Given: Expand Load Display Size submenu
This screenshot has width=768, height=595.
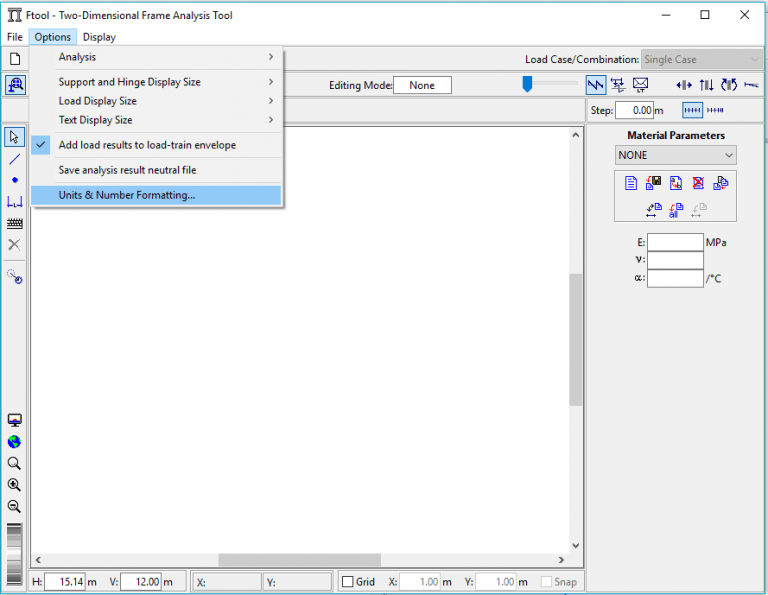Looking at the screenshot, I should 156,101.
